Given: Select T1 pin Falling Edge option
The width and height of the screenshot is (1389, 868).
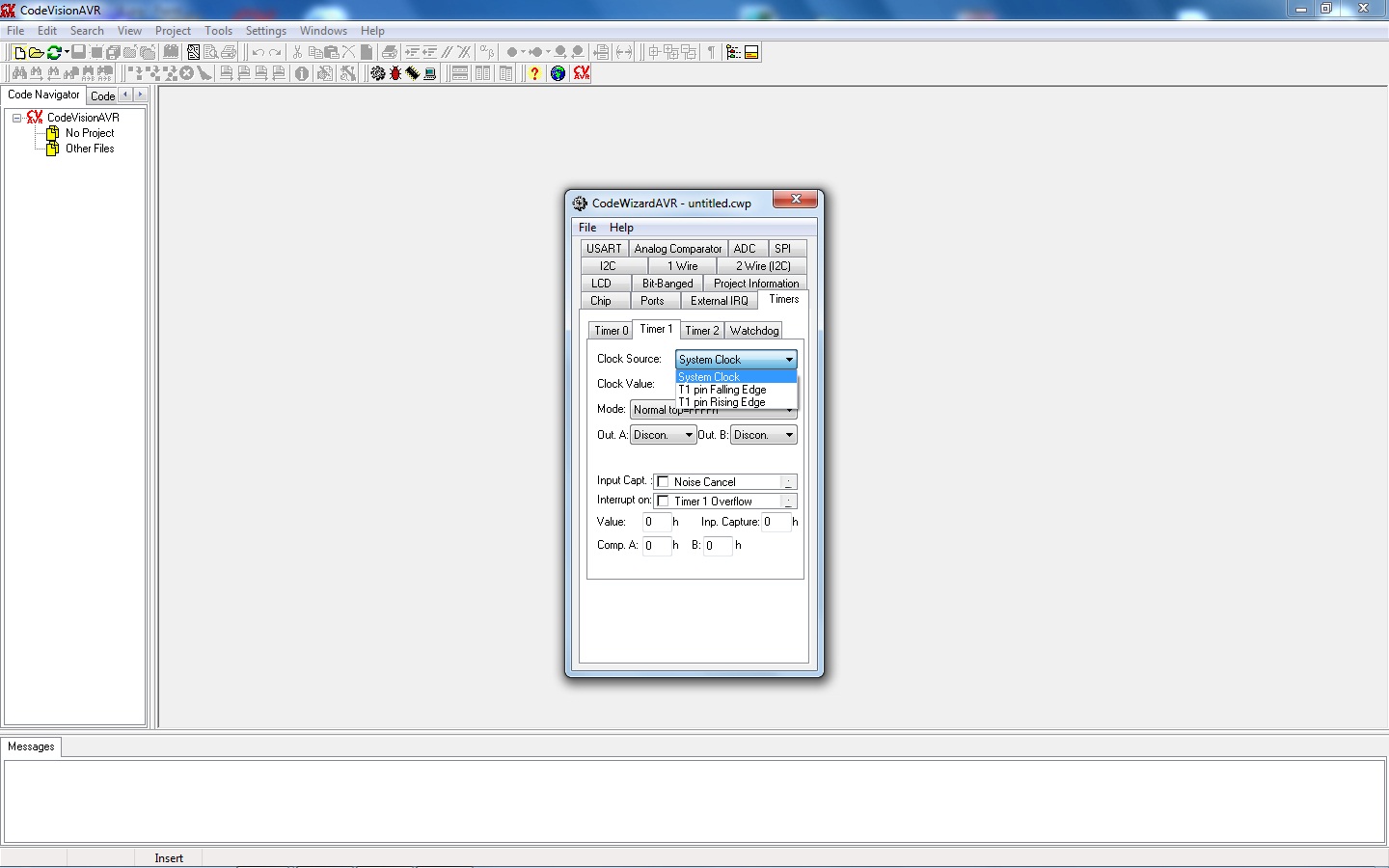Looking at the screenshot, I should tap(722, 390).
